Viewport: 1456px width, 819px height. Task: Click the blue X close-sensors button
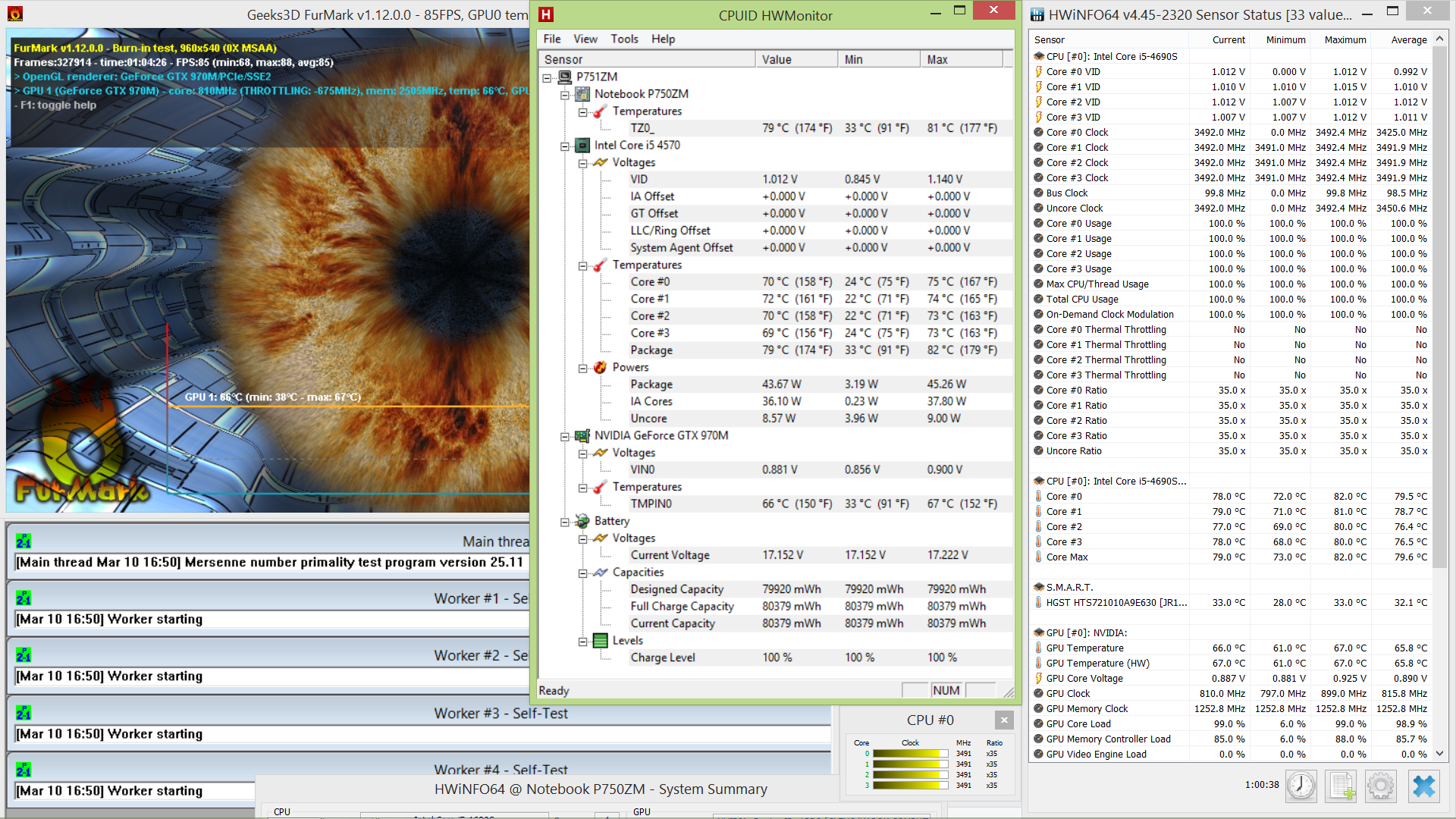(x=1423, y=786)
